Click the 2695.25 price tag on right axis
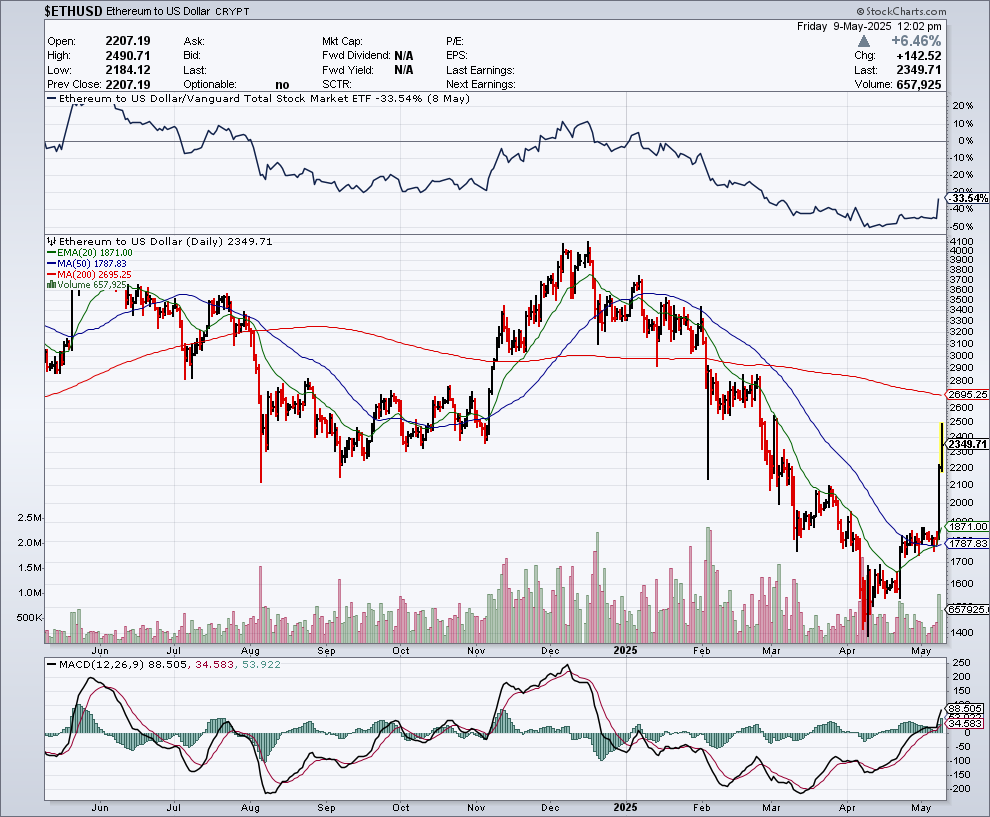This screenshot has height=817, width=990. tap(968, 395)
